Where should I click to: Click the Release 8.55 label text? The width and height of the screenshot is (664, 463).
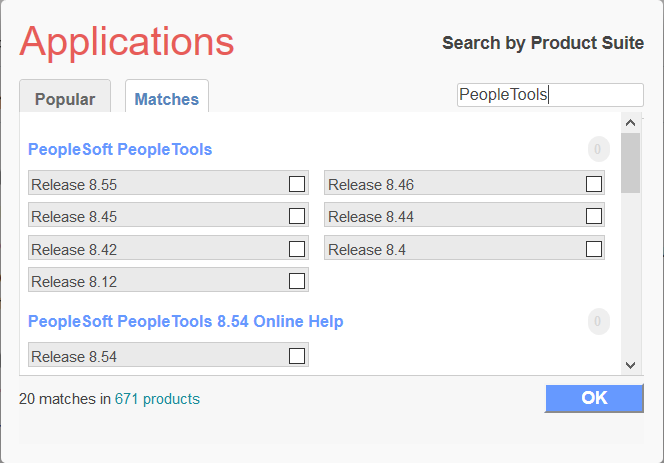tap(74, 185)
